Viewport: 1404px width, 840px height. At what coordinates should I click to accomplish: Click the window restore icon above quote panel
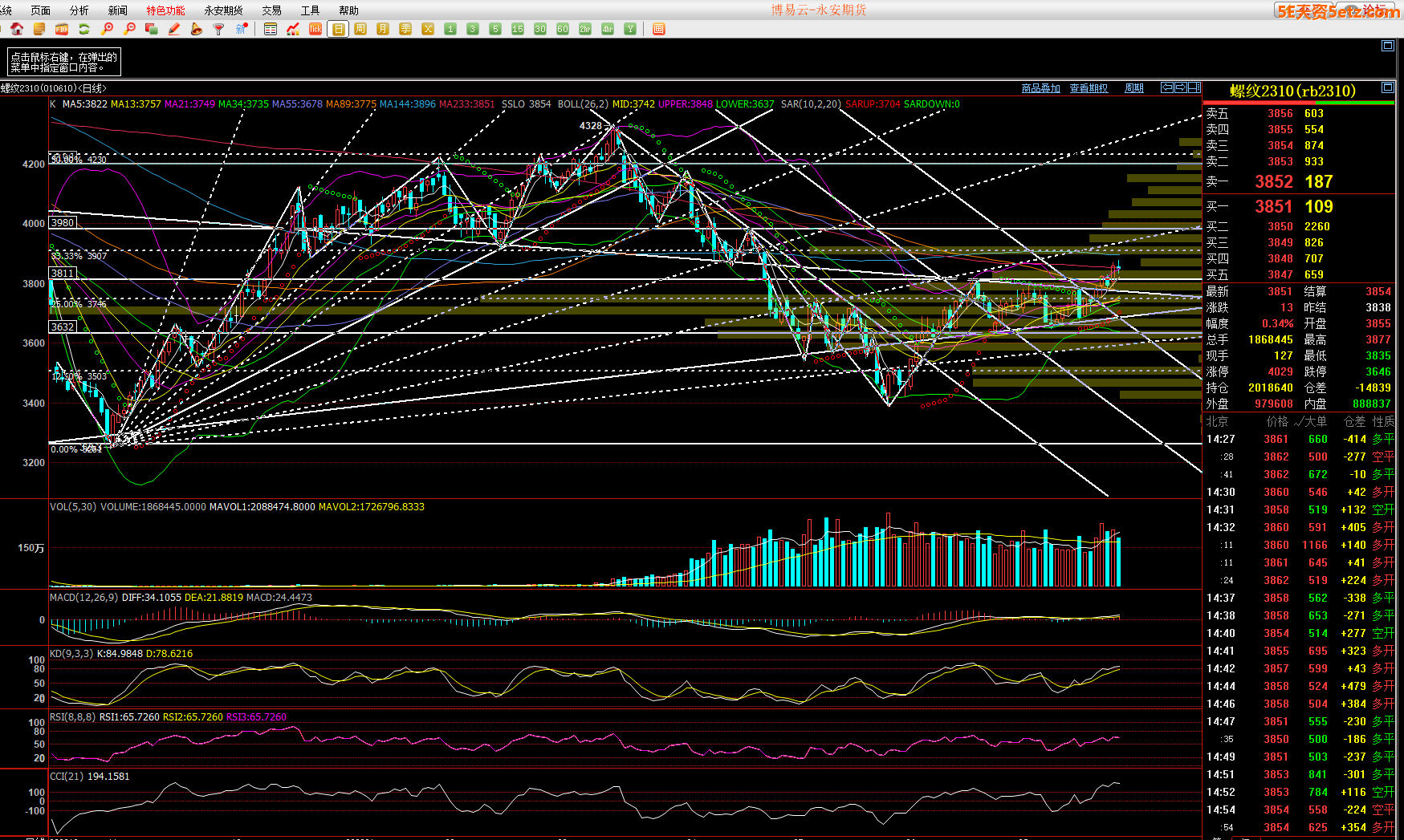point(1387,46)
